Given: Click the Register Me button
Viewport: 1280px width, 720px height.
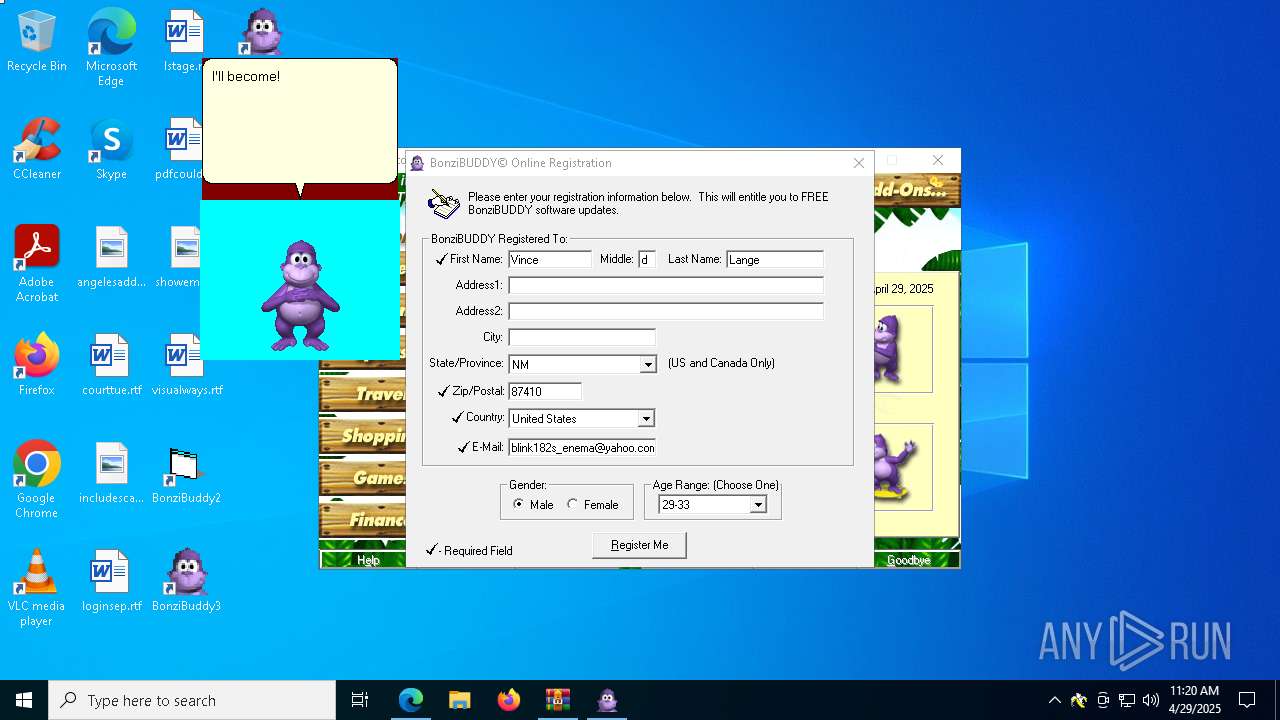Looking at the screenshot, I should (x=640, y=545).
